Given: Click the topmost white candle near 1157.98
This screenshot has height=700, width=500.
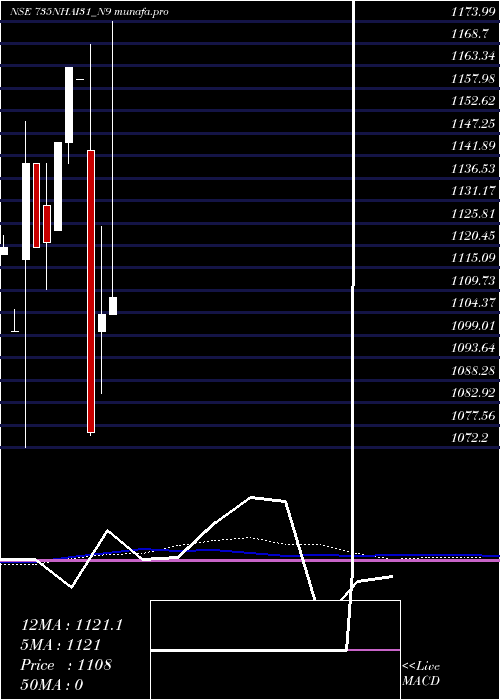Looking at the screenshot, I should coord(69,105).
